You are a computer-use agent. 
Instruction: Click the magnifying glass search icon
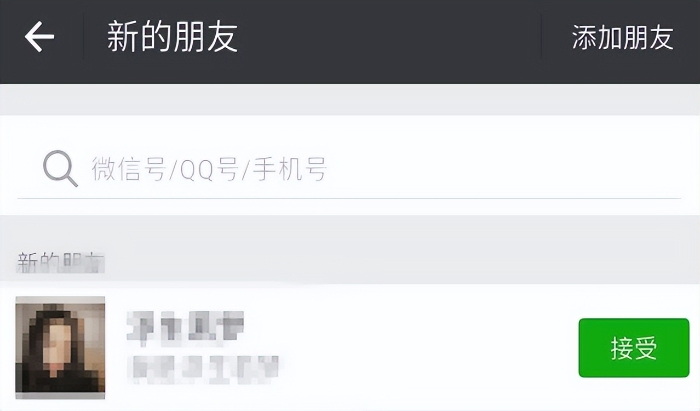[x=60, y=169]
